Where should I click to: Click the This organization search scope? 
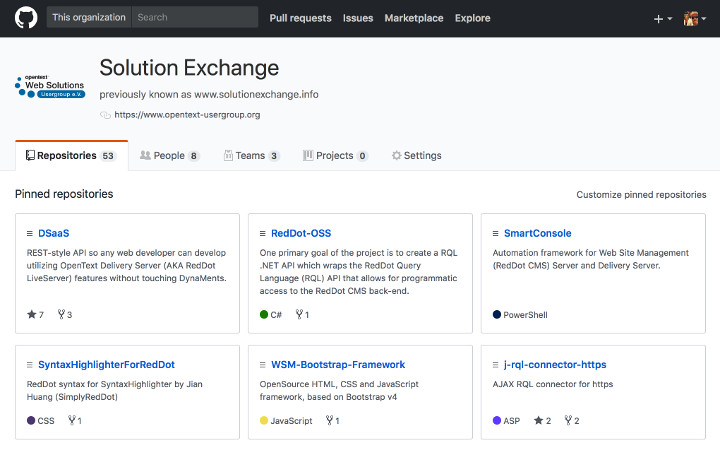pos(89,17)
